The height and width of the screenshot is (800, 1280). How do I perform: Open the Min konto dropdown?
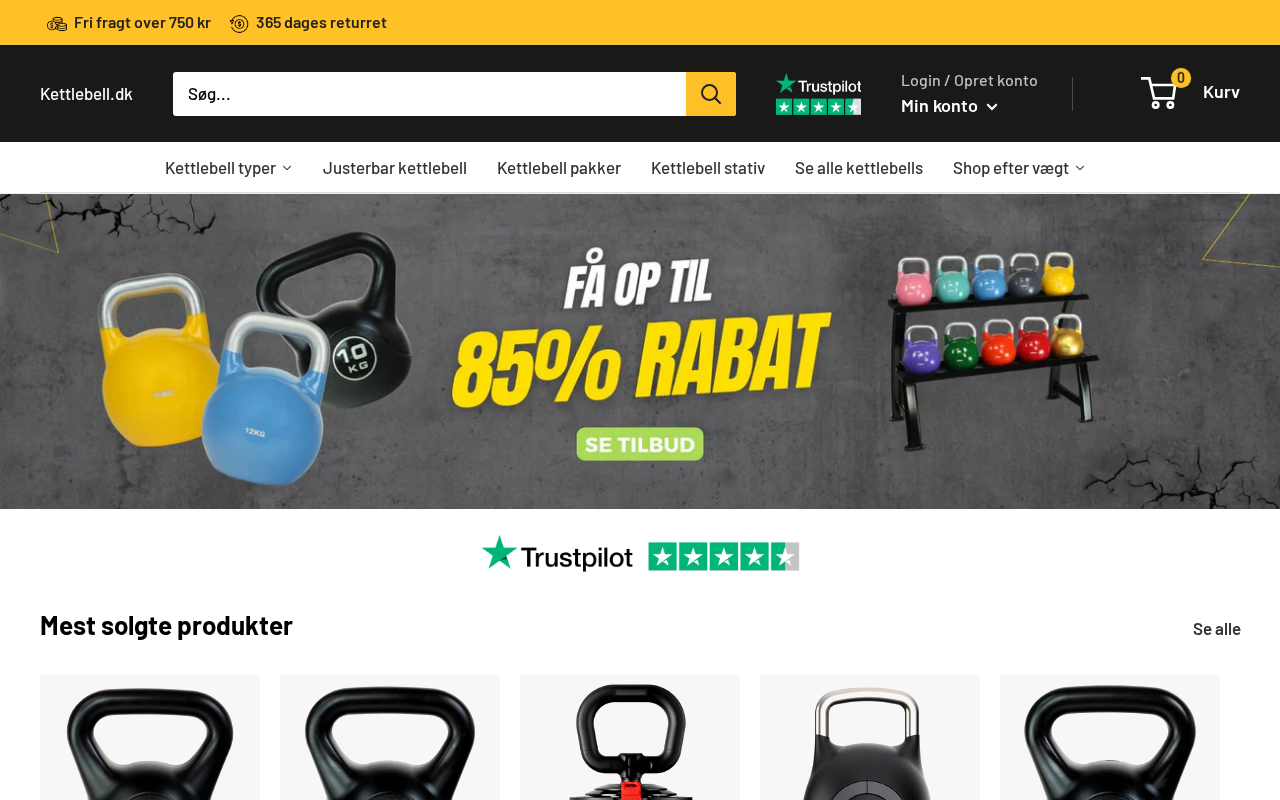coord(949,105)
